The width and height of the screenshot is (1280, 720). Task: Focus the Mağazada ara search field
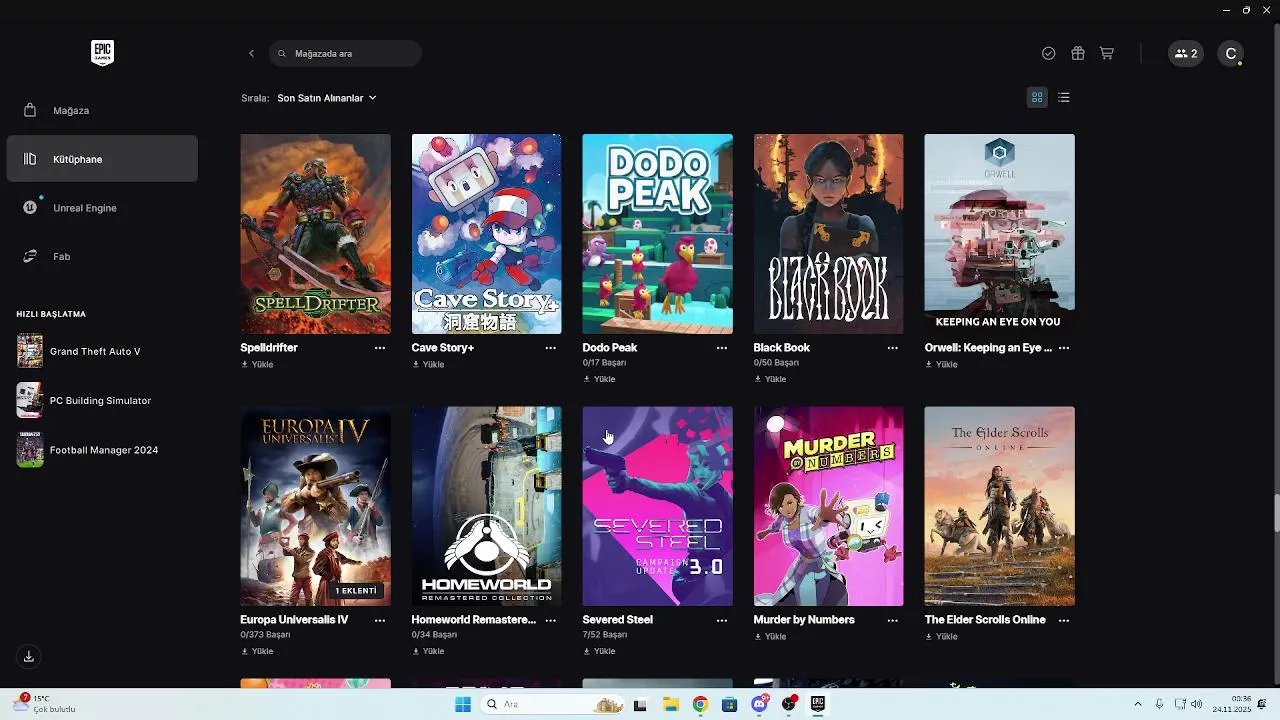[x=345, y=54]
